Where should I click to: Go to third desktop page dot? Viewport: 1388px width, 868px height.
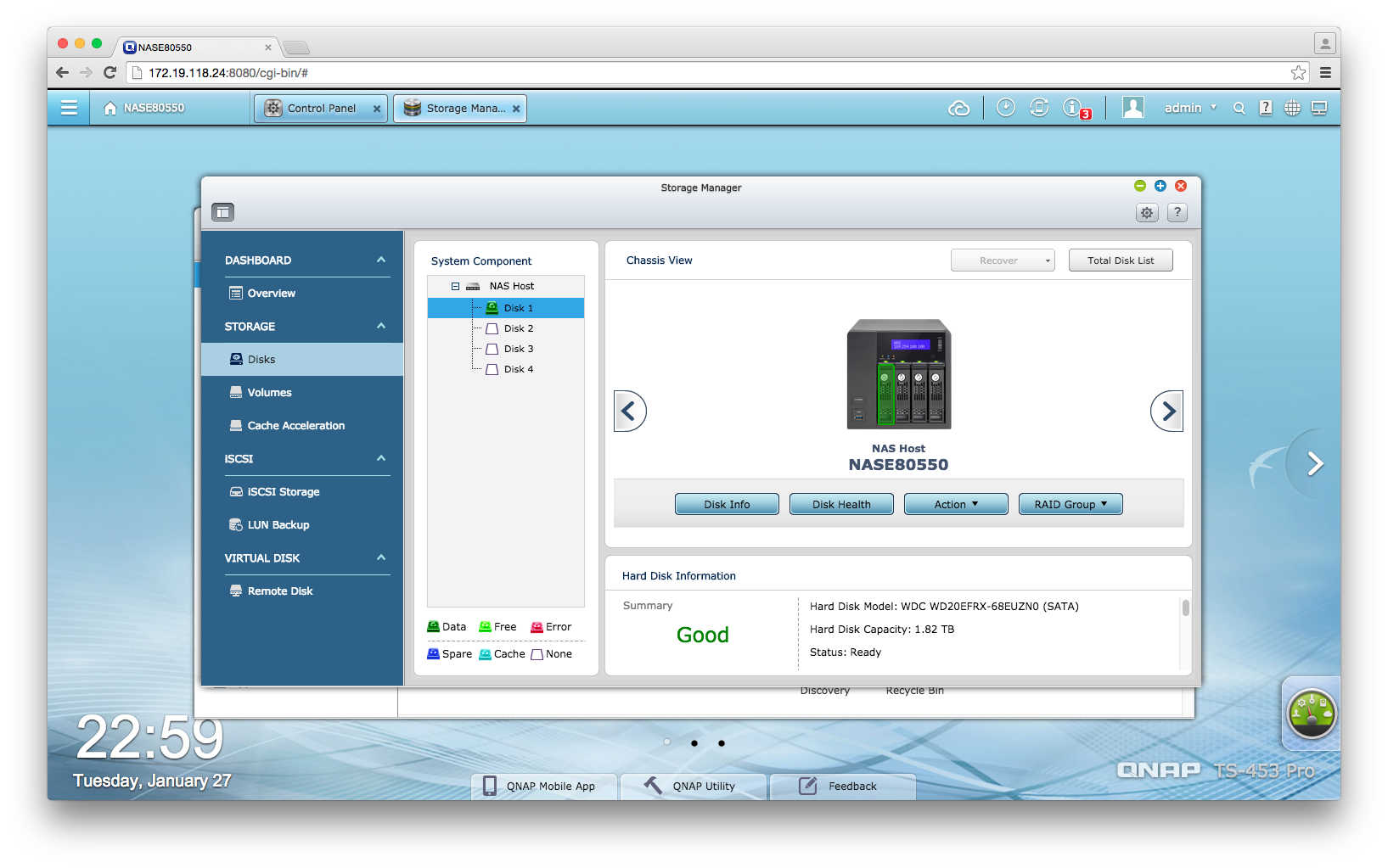(x=722, y=743)
